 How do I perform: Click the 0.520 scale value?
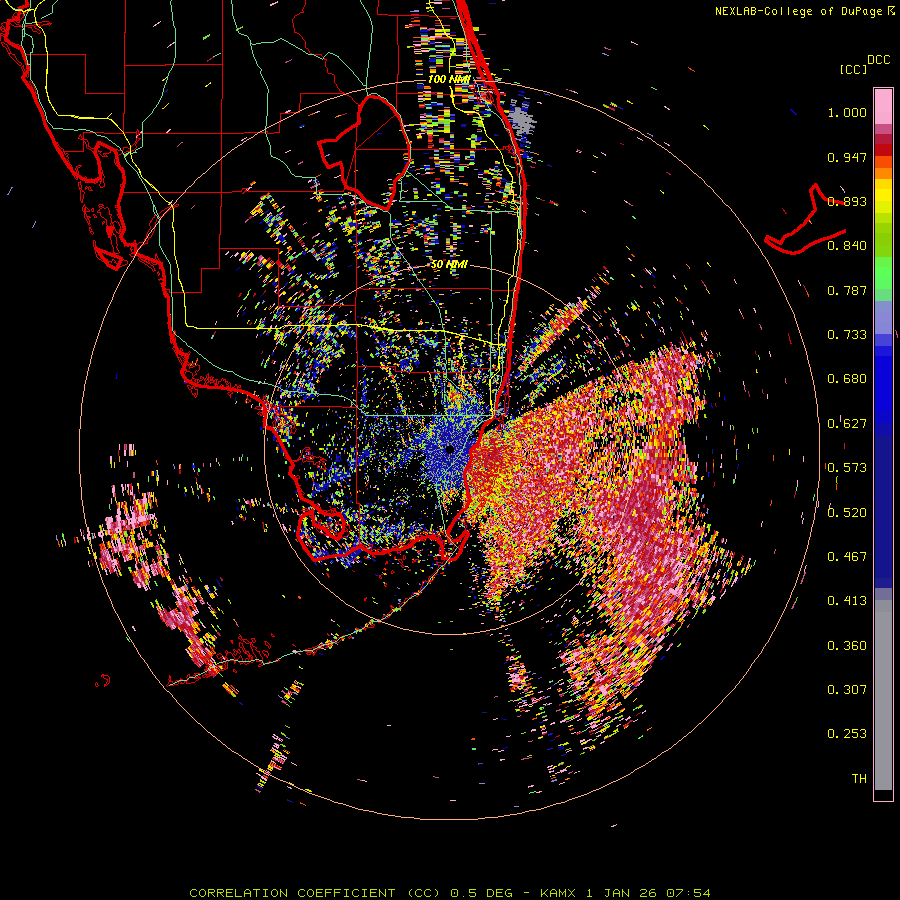(847, 512)
